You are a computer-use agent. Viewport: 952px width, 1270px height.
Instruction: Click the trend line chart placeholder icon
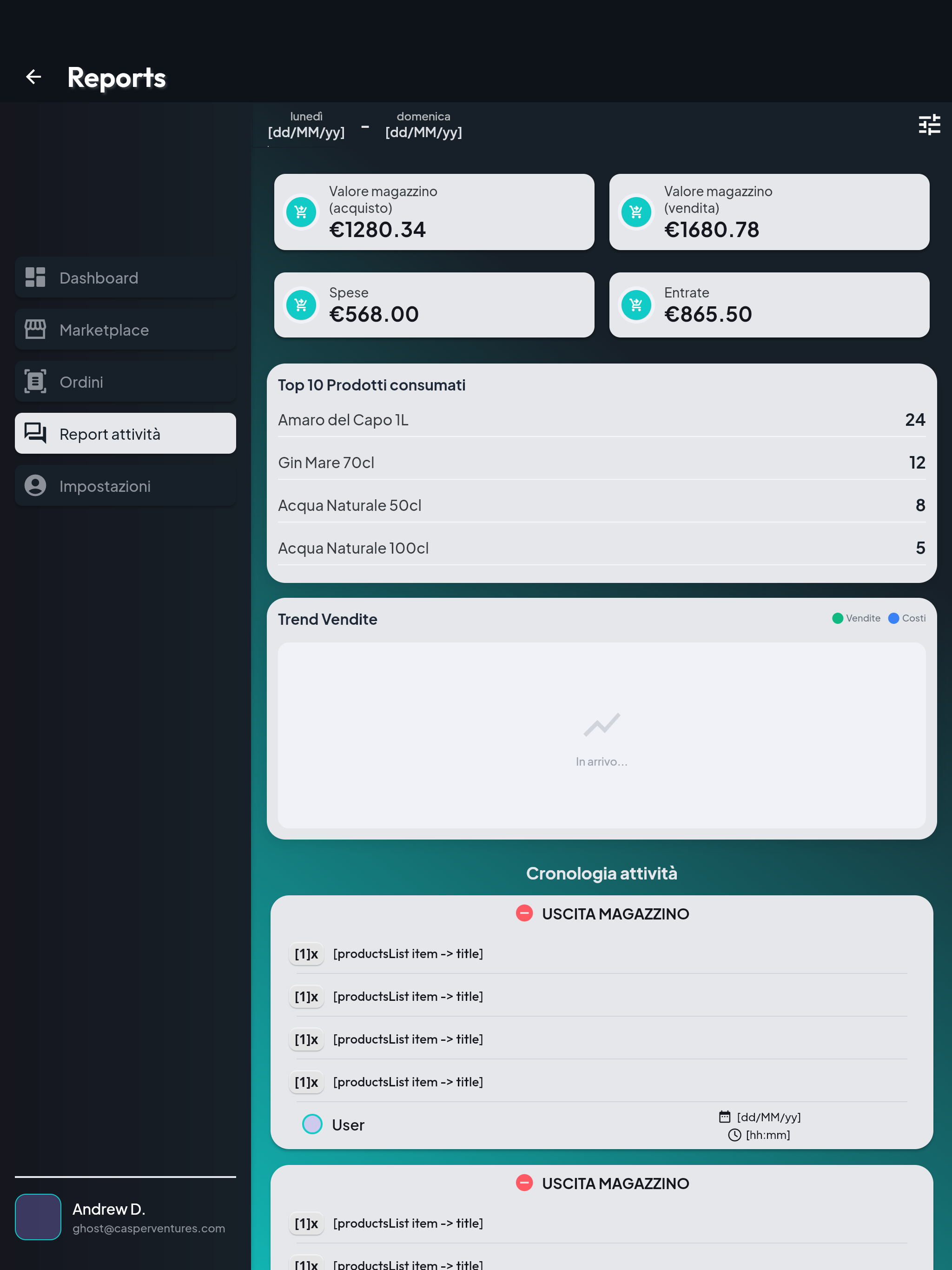[602, 725]
